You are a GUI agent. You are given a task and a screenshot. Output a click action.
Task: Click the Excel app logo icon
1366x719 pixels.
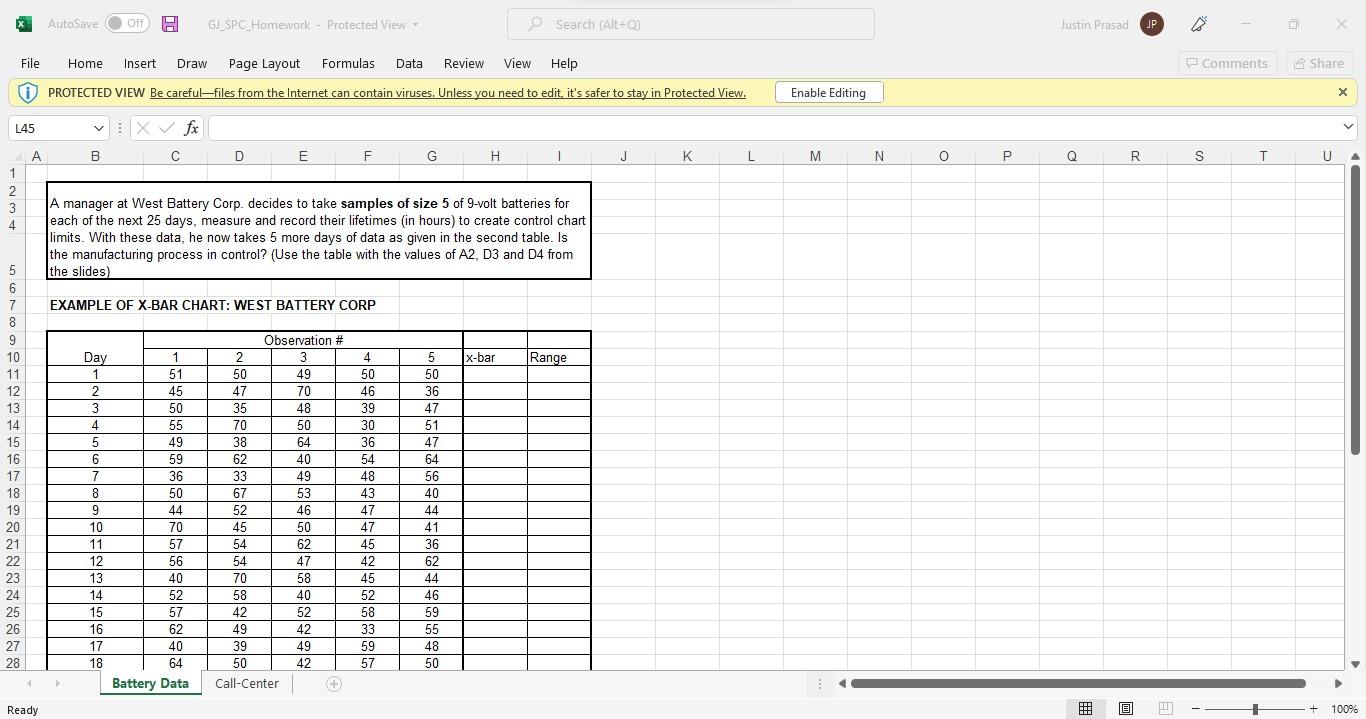click(23, 24)
